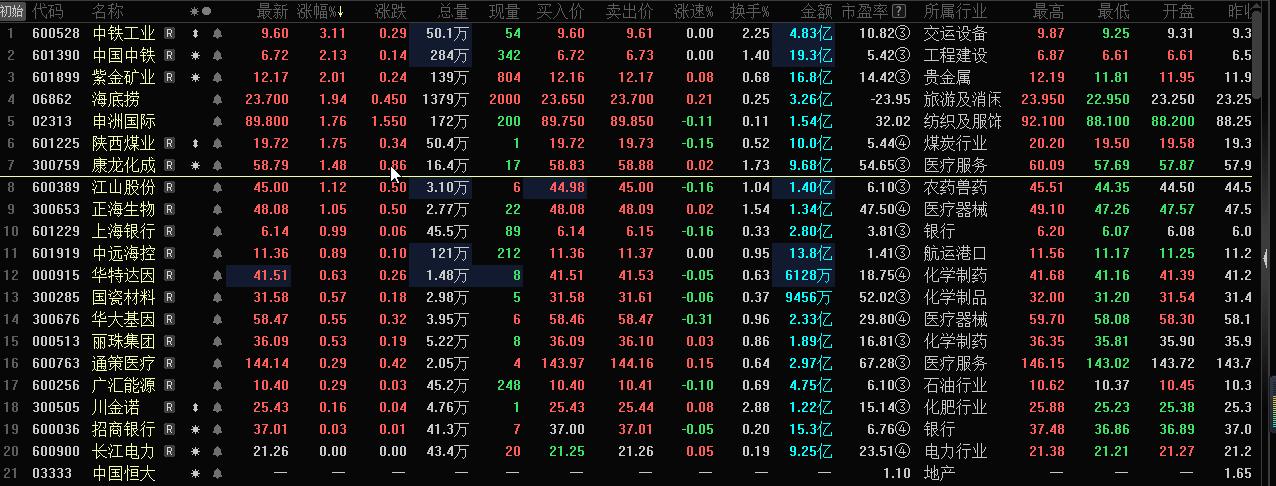Click the alert bell for 申洲国际
The image size is (1276, 486).
218,122
